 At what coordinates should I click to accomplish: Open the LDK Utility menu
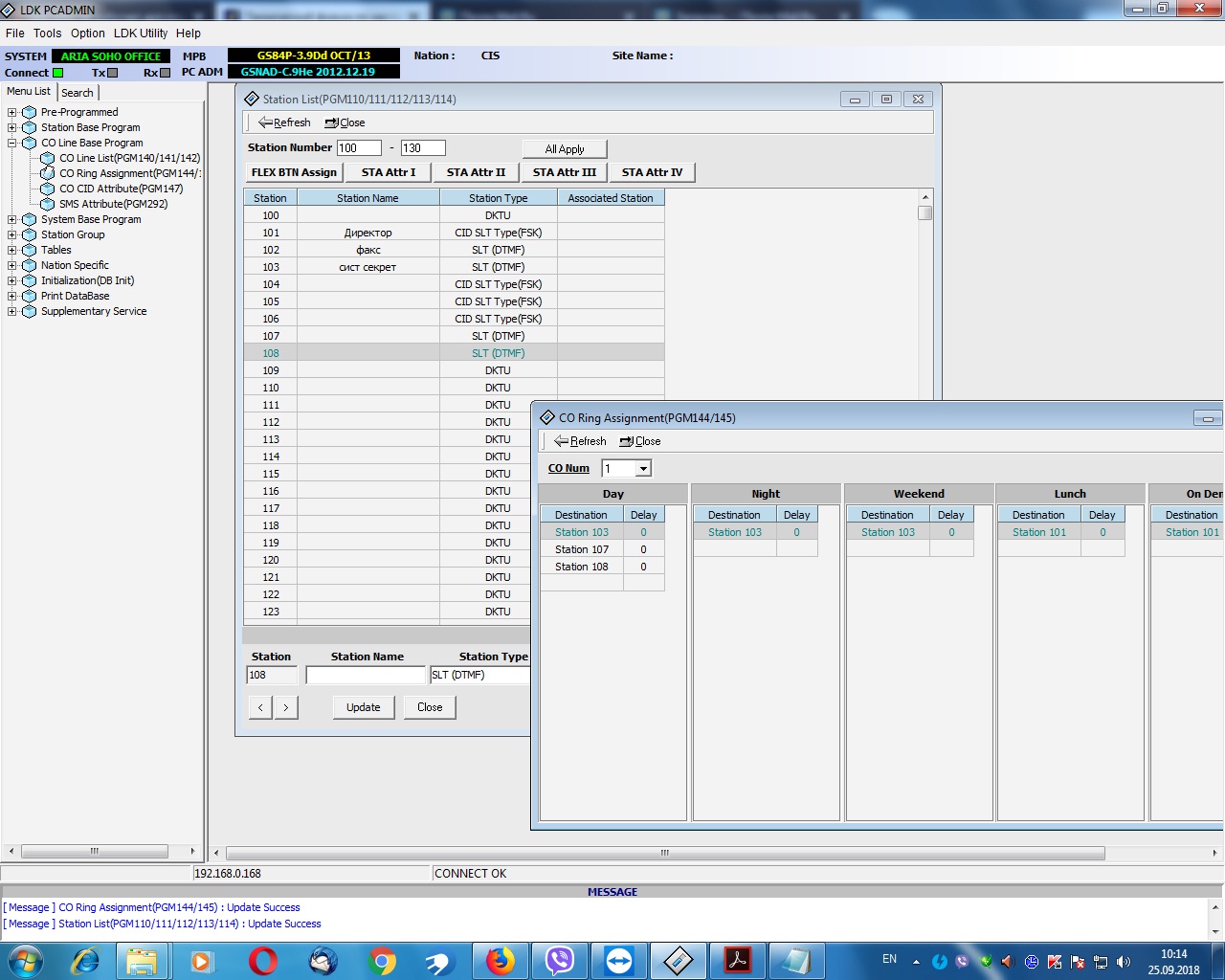(140, 33)
